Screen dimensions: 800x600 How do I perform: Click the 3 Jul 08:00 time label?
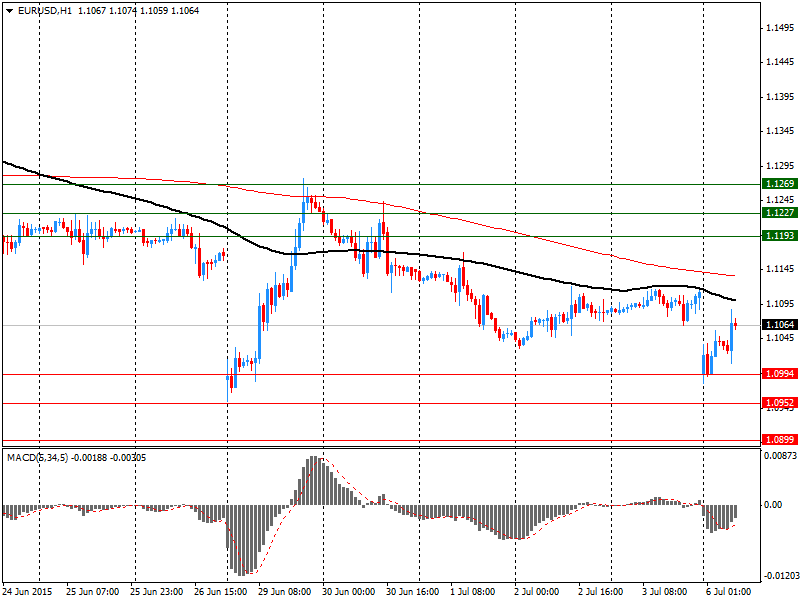click(x=665, y=592)
